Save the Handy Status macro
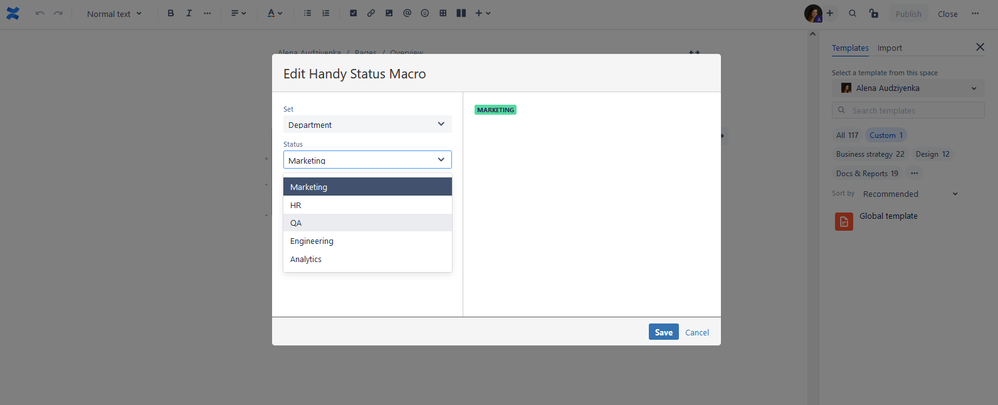 tap(663, 332)
